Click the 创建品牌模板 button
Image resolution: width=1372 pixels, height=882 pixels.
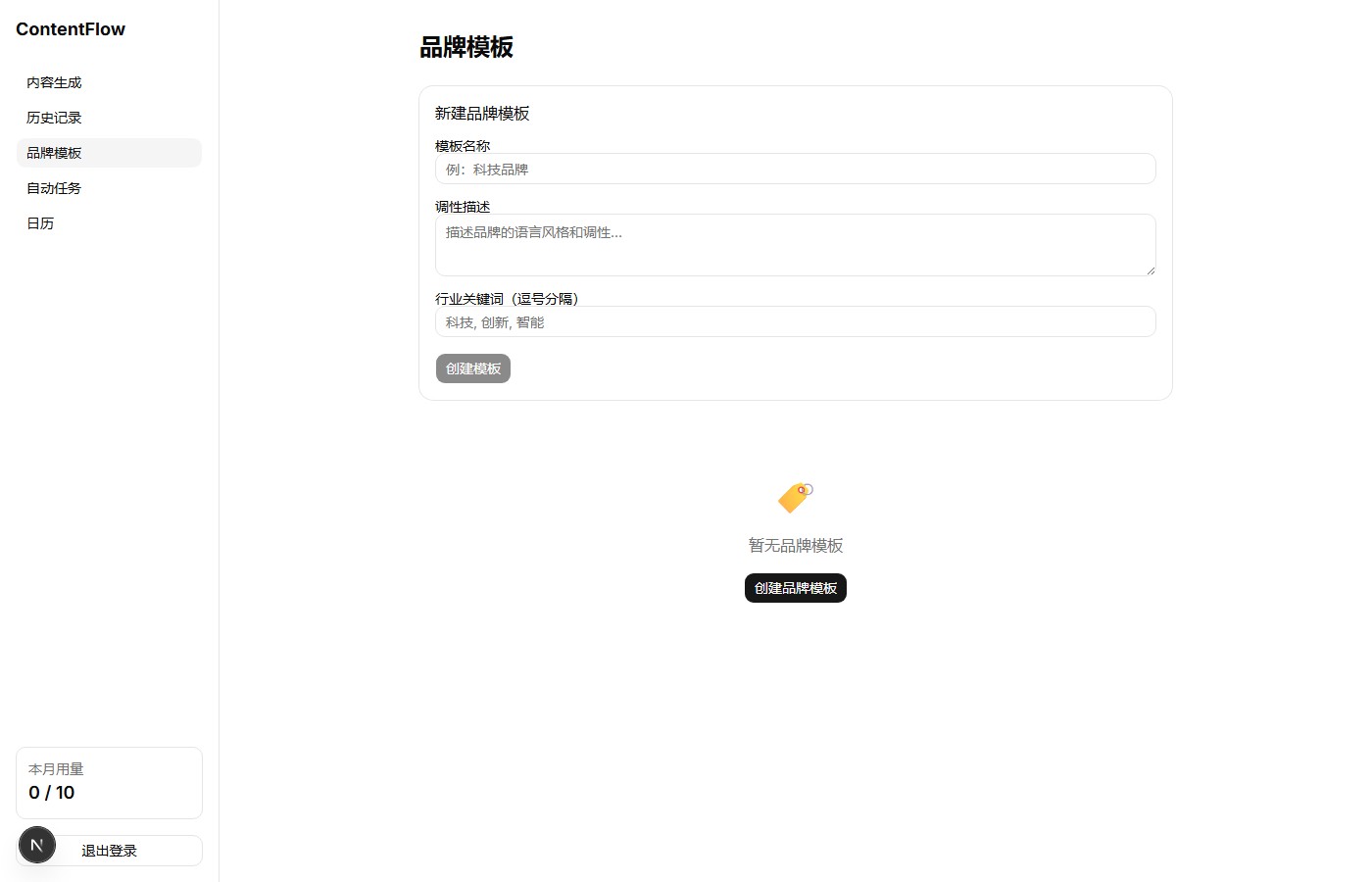coord(795,588)
